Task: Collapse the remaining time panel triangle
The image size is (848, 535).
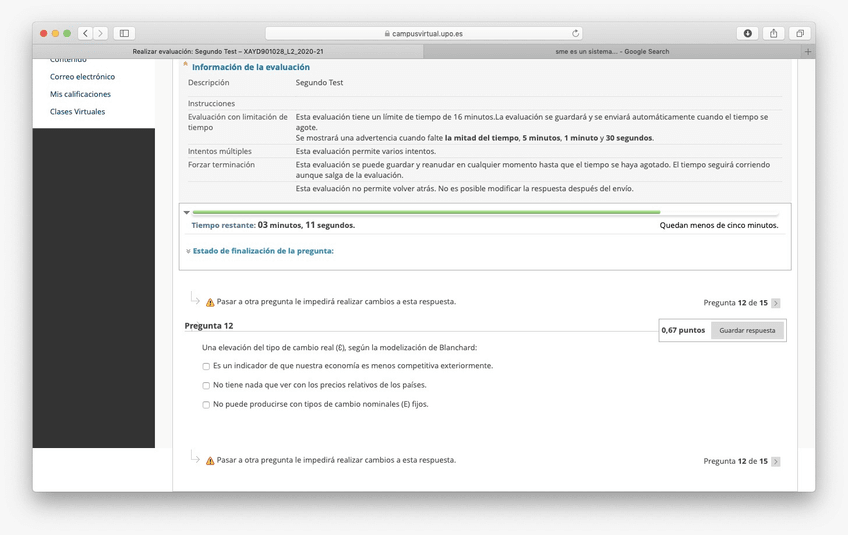Action: click(187, 212)
